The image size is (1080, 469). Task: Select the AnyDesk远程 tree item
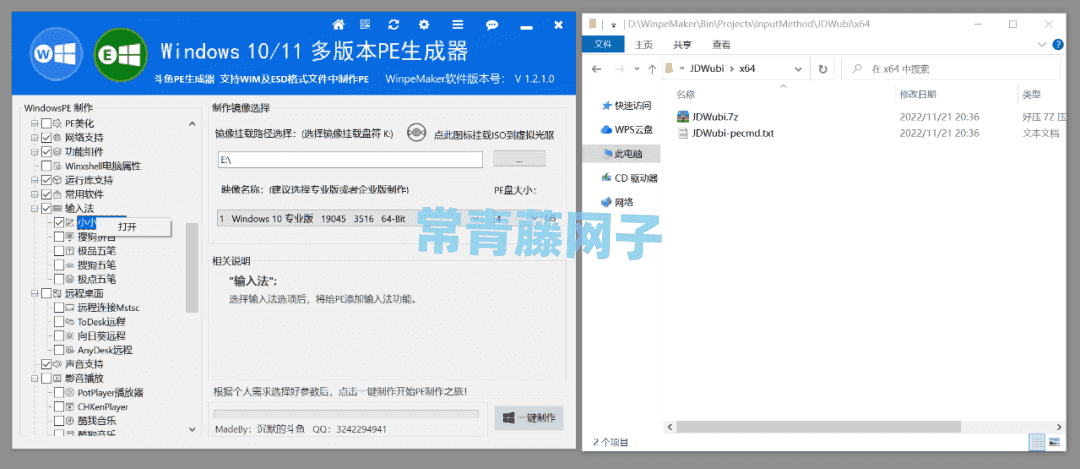pos(105,350)
